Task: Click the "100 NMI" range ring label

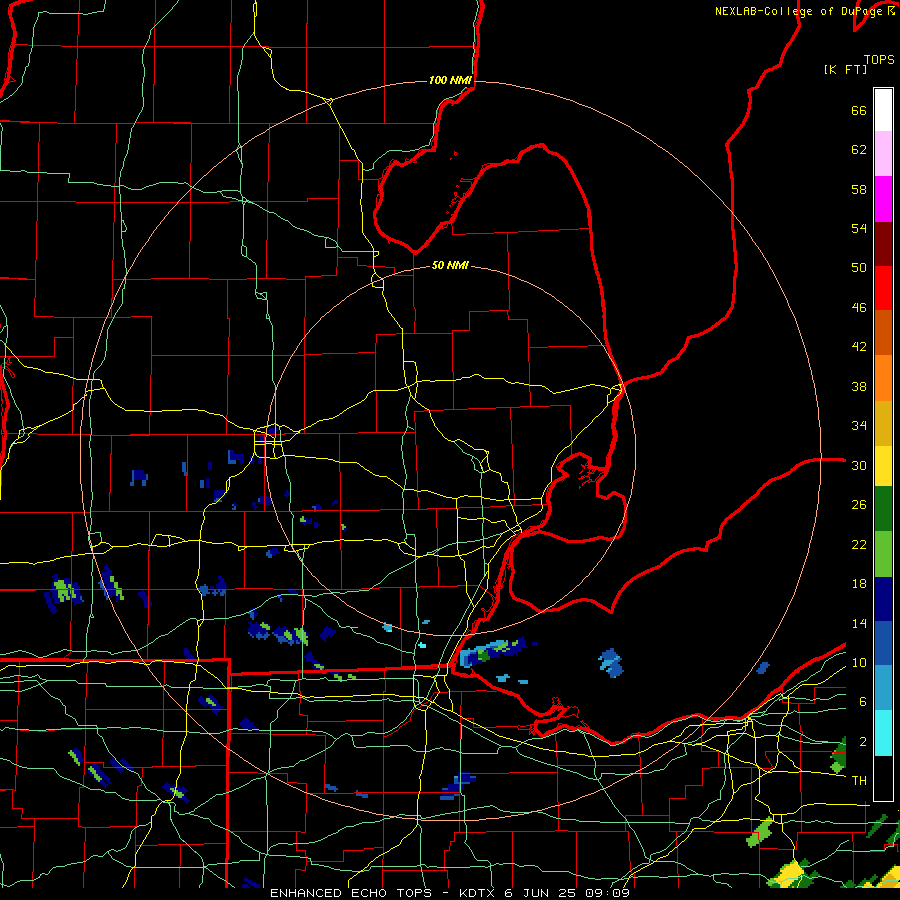Action: click(x=450, y=80)
